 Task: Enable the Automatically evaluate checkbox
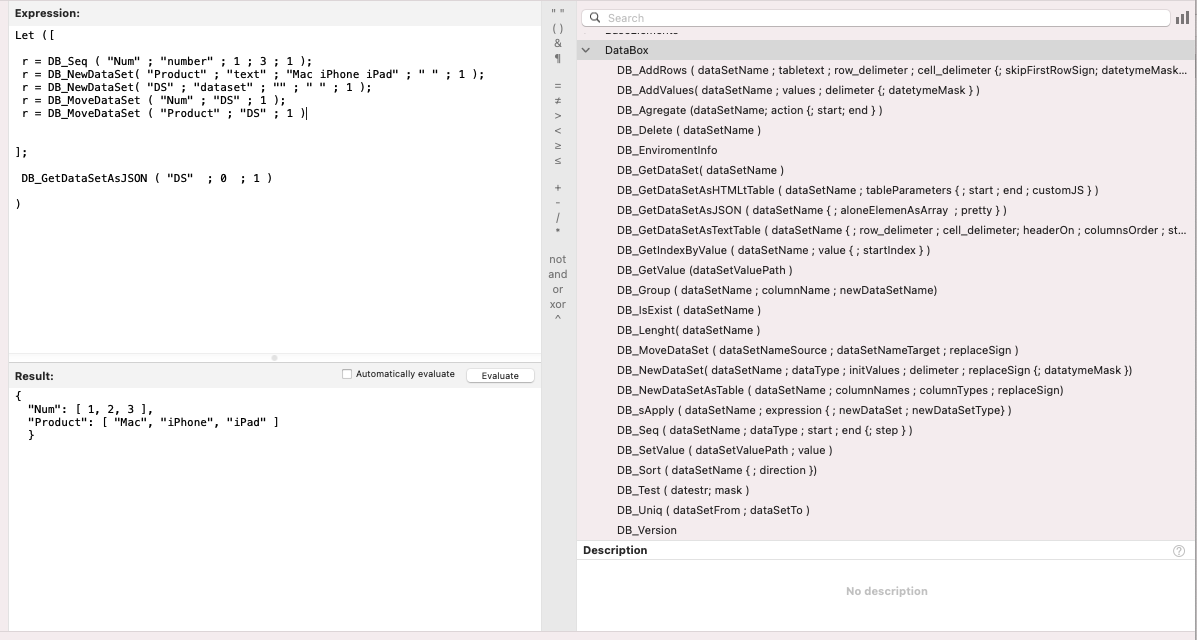tap(347, 374)
